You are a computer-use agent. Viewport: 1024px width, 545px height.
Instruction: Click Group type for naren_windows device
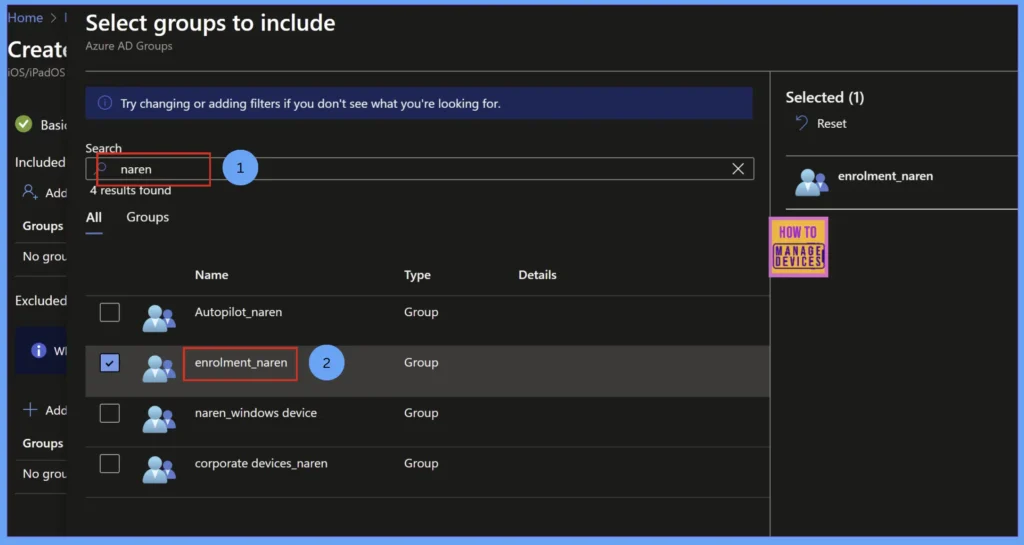[x=421, y=413]
